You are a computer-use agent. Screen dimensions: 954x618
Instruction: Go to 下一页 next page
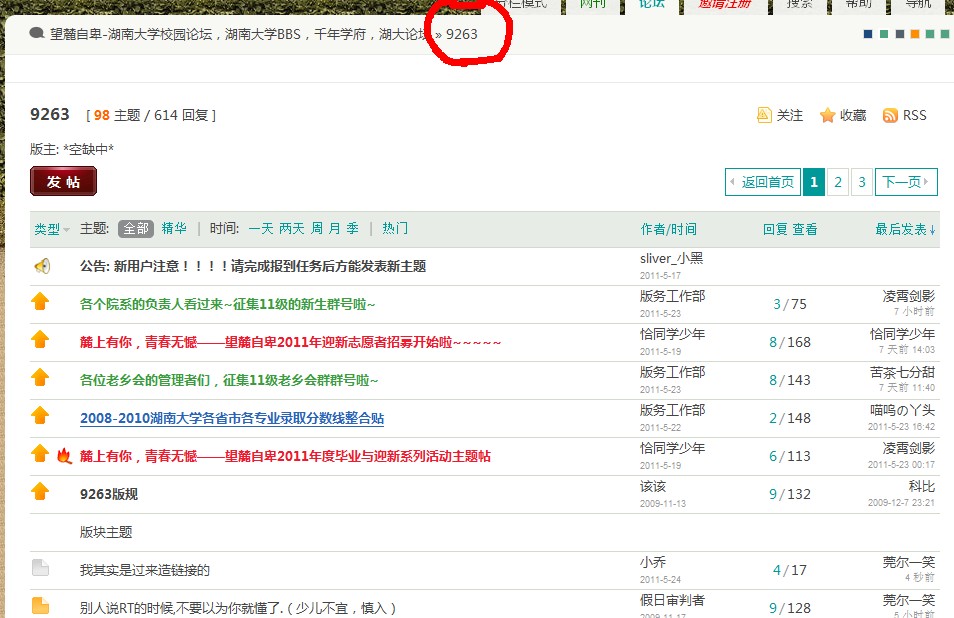[906, 182]
